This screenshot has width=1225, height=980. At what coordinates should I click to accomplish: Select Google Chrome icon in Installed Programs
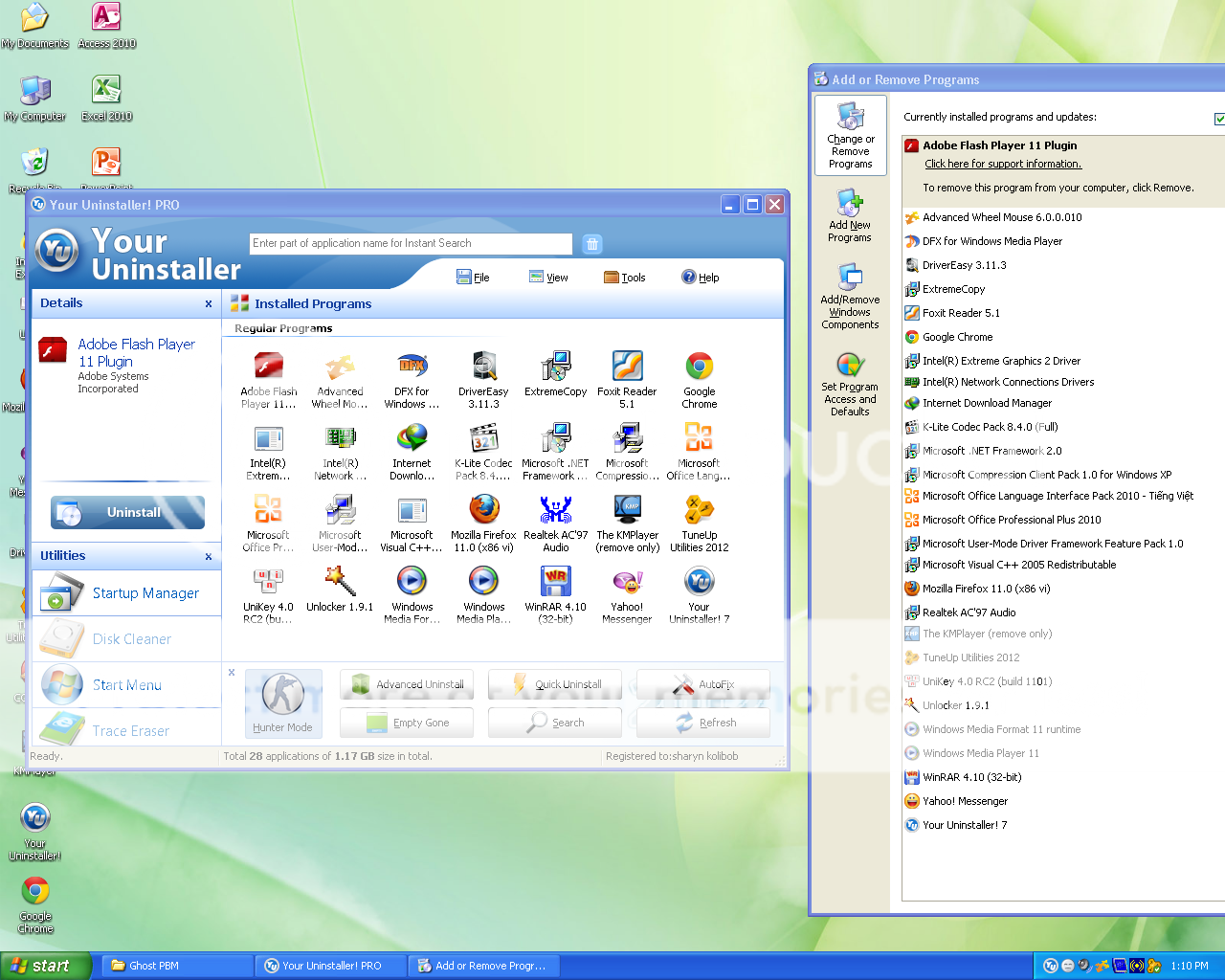[x=699, y=367]
